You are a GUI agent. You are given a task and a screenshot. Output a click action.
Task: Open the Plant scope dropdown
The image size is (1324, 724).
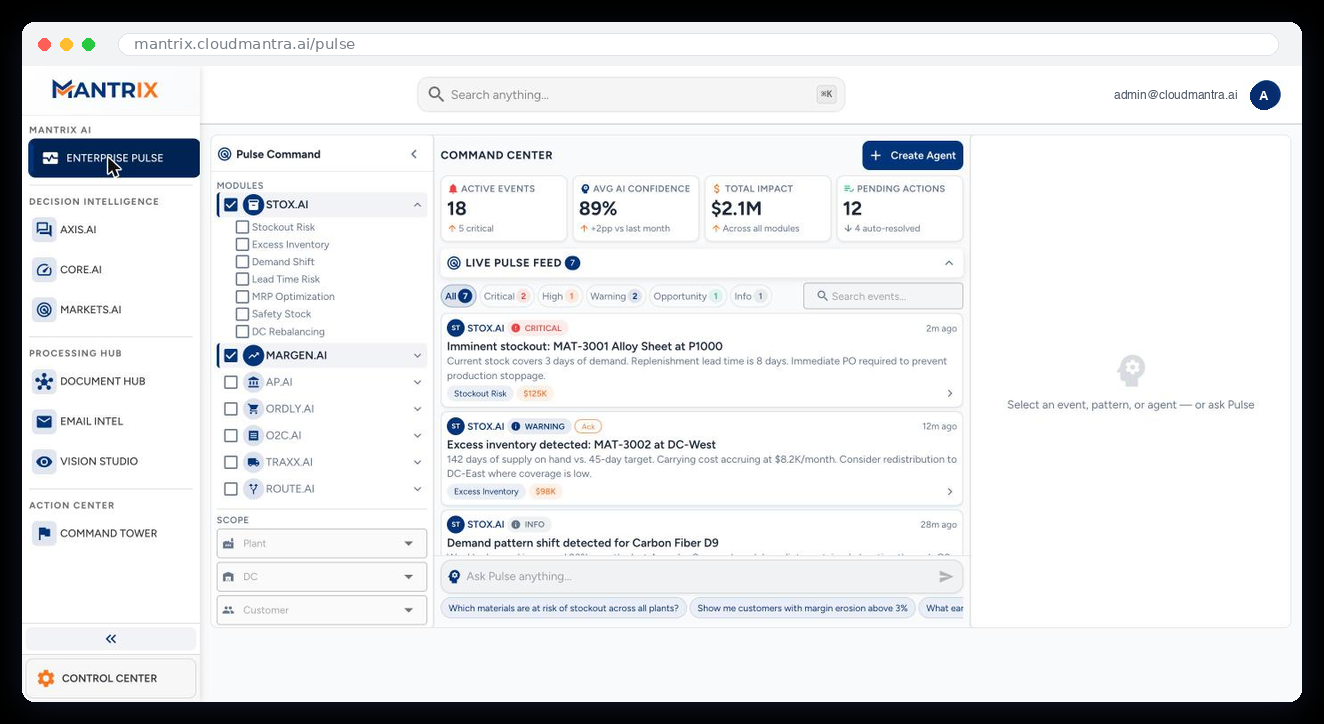coord(322,543)
